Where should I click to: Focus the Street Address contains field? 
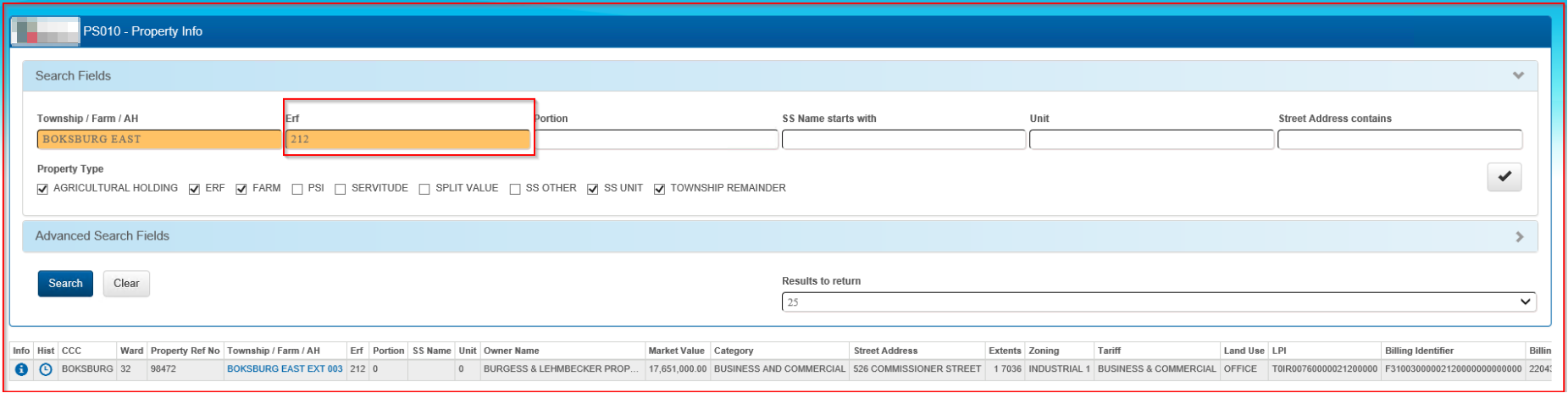pyautogui.click(x=1399, y=140)
